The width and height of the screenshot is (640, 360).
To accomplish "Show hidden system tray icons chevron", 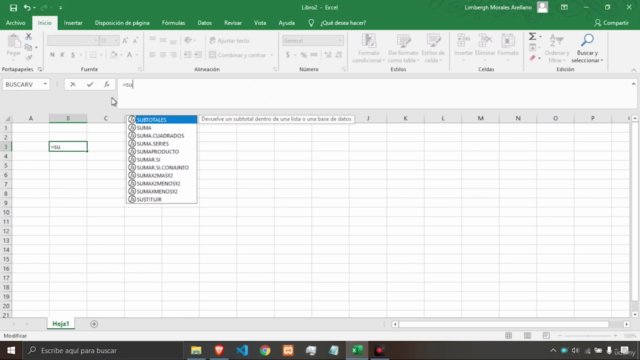I will click(553, 351).
